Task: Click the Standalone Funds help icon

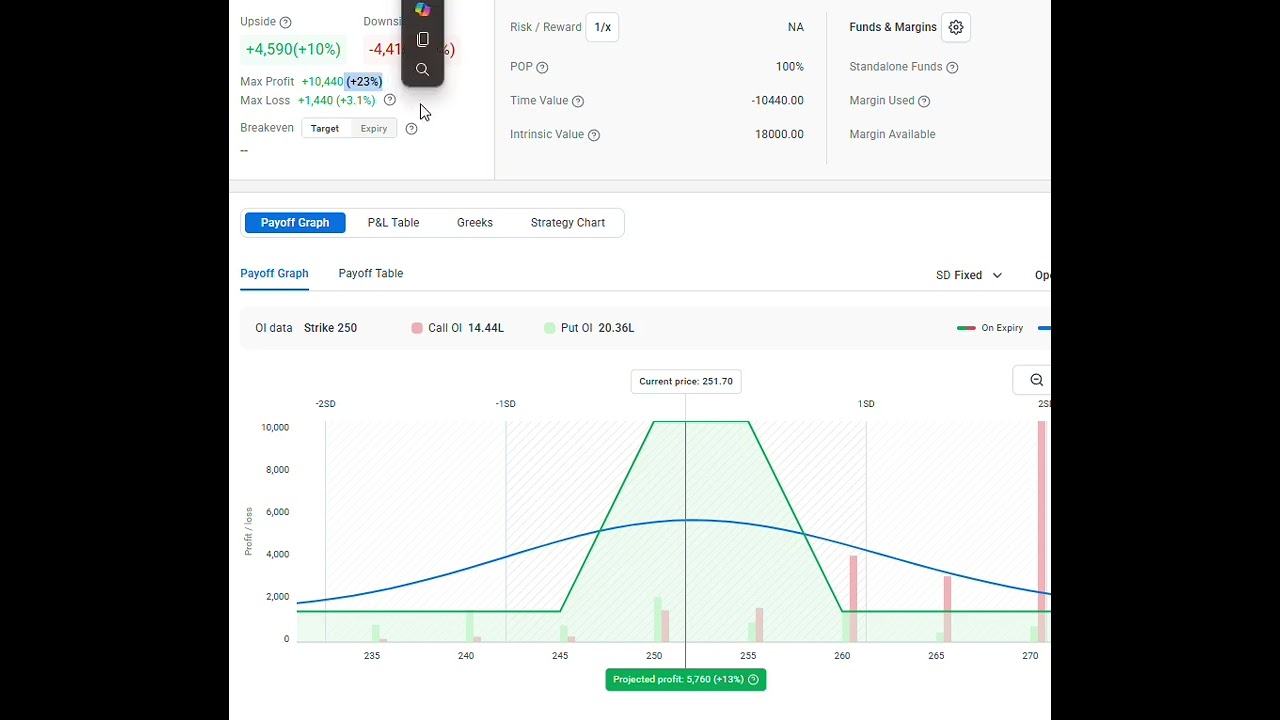Action: (x=952, y=67)
